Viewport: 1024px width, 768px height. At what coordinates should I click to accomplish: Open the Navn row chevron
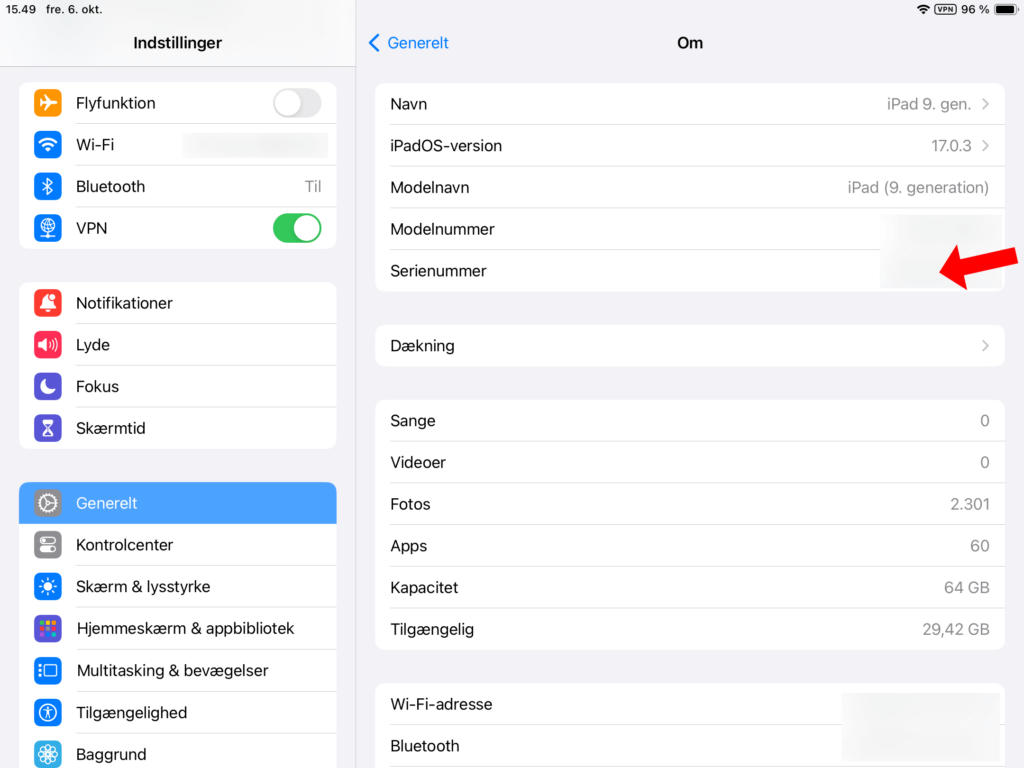(x=985, y=104)
